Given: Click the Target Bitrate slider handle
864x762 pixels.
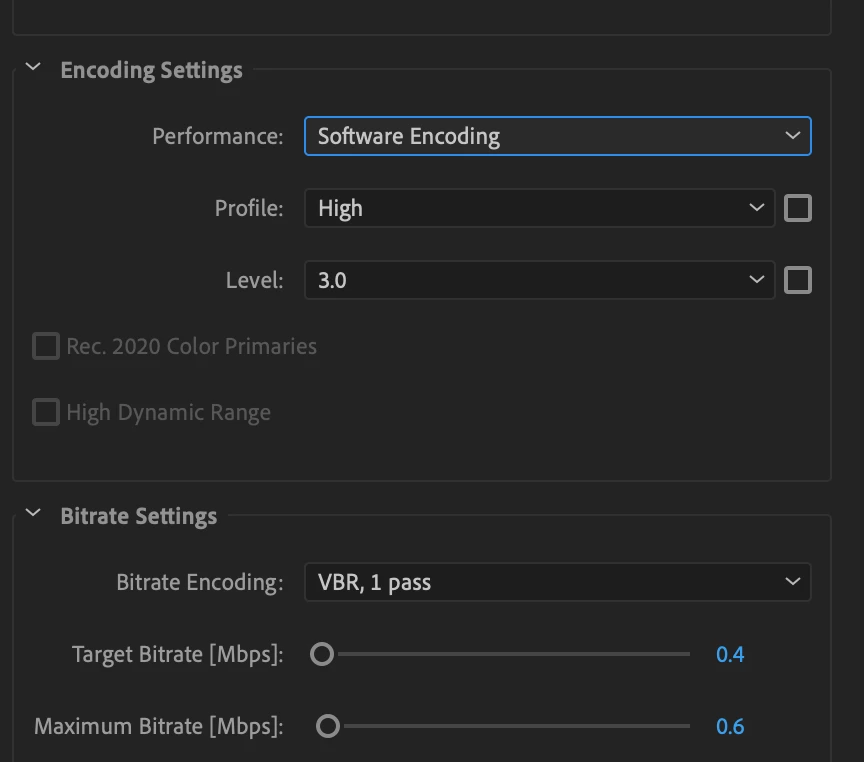Looking at the screenshot, I should tap(322, 654).
